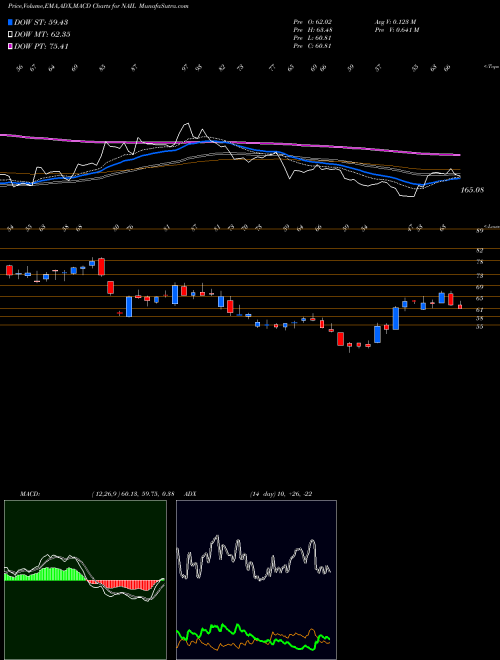
Task: Select the 'DOW PT: 75.41' legend label
Action: pos(41,46)
